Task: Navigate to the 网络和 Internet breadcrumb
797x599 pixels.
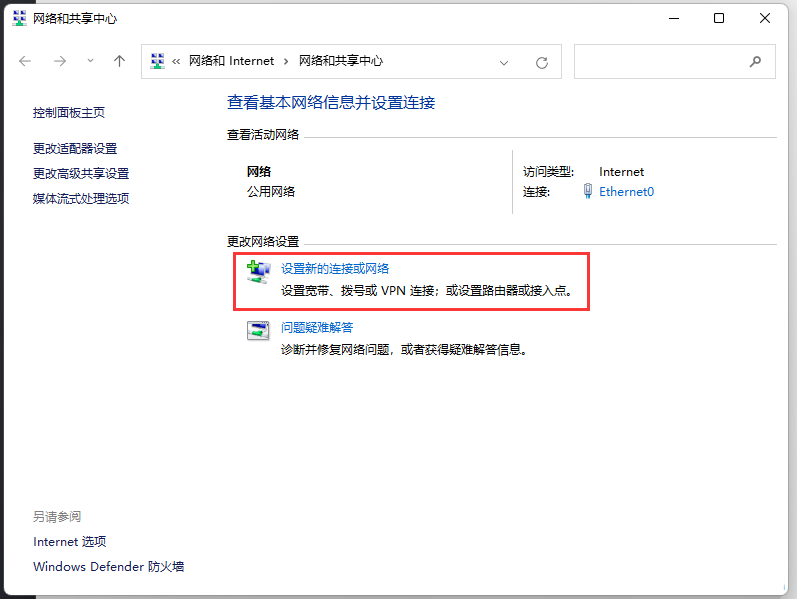Action: pyautogui.click(x=231, y=61)
